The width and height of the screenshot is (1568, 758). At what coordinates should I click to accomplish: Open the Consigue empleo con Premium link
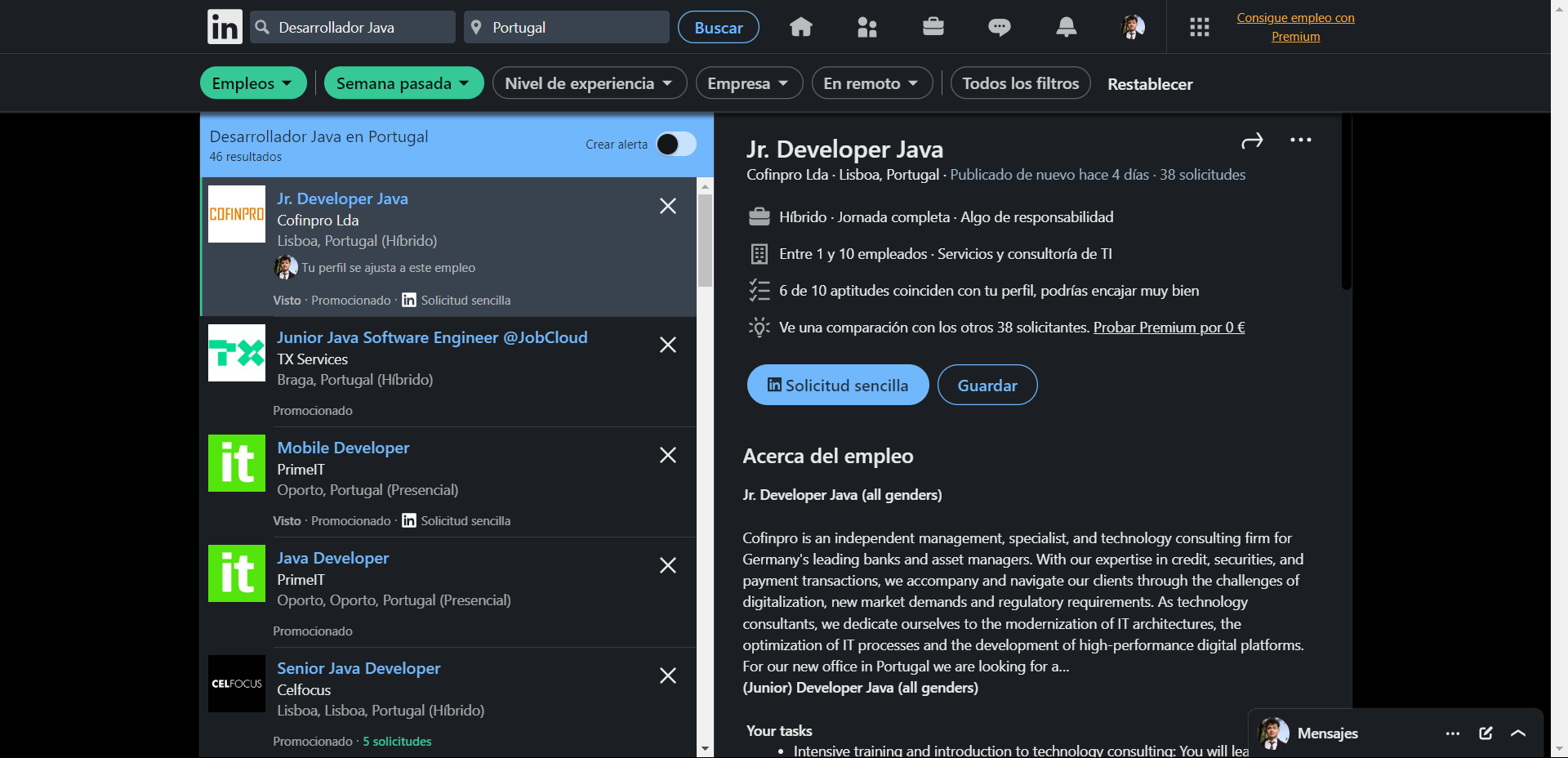[x=1295, y=27]
